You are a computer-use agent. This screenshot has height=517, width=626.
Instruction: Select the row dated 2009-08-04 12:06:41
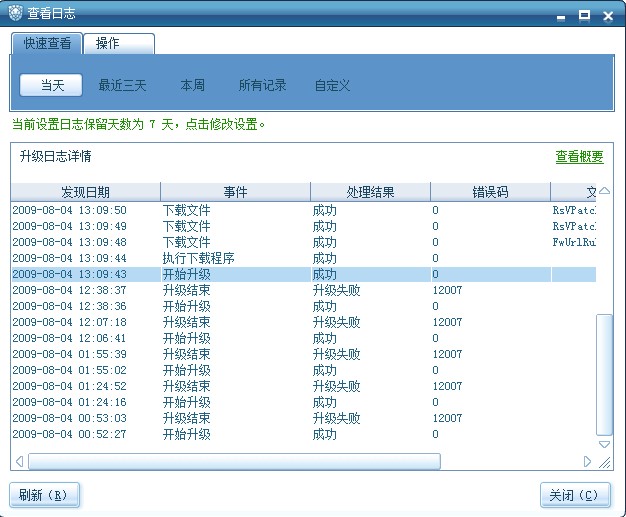(303, 338)
